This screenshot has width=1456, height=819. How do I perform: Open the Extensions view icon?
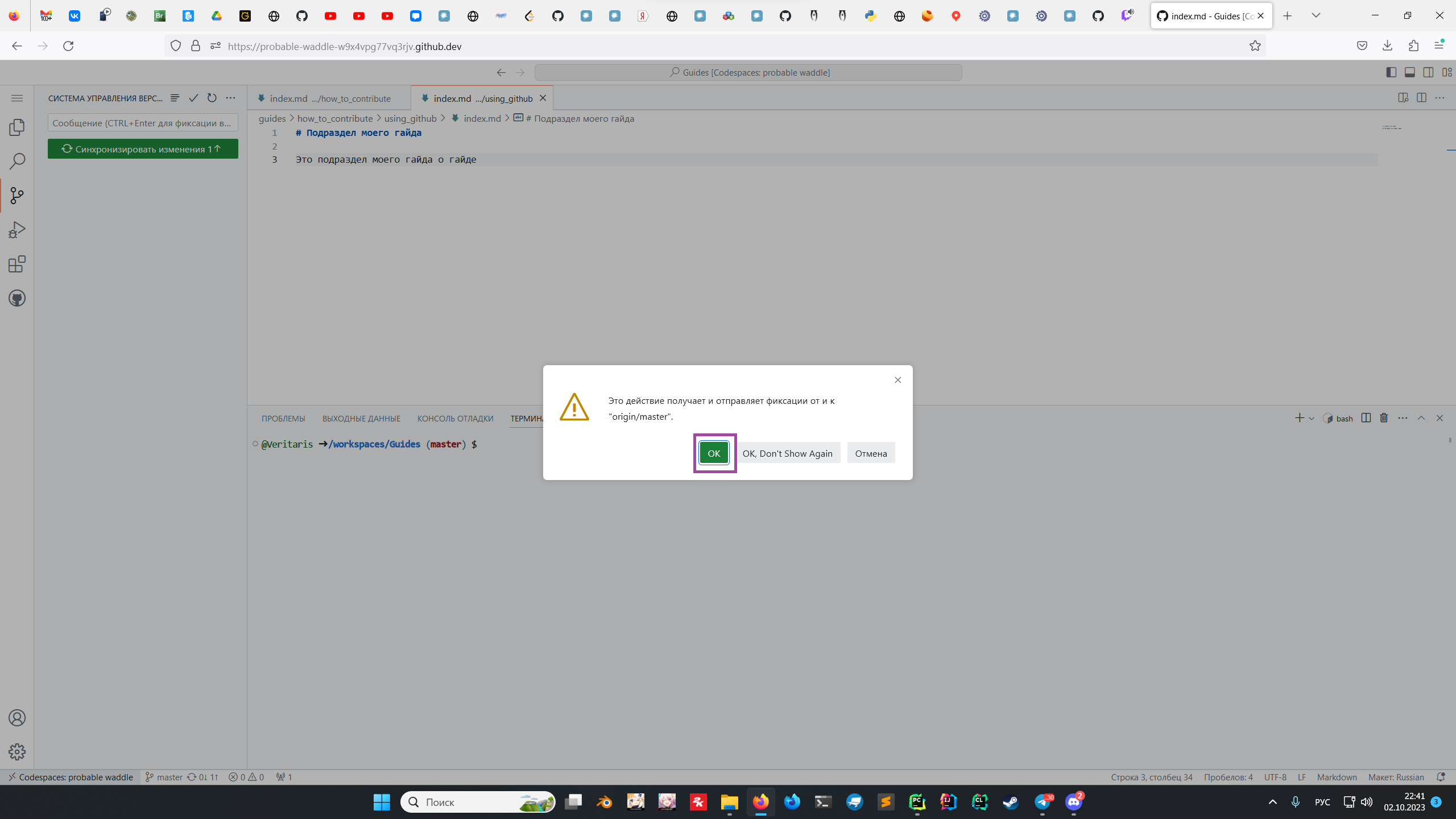[x=17, y=264]
